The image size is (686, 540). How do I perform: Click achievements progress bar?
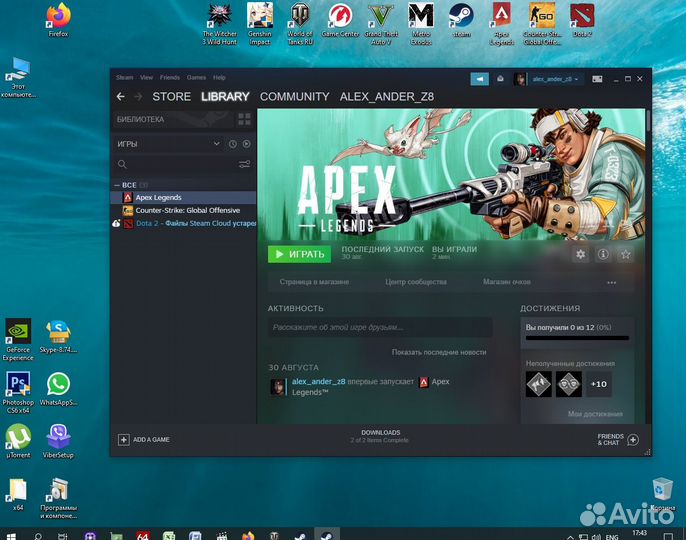pyautogui.click(x=577, y=338)
